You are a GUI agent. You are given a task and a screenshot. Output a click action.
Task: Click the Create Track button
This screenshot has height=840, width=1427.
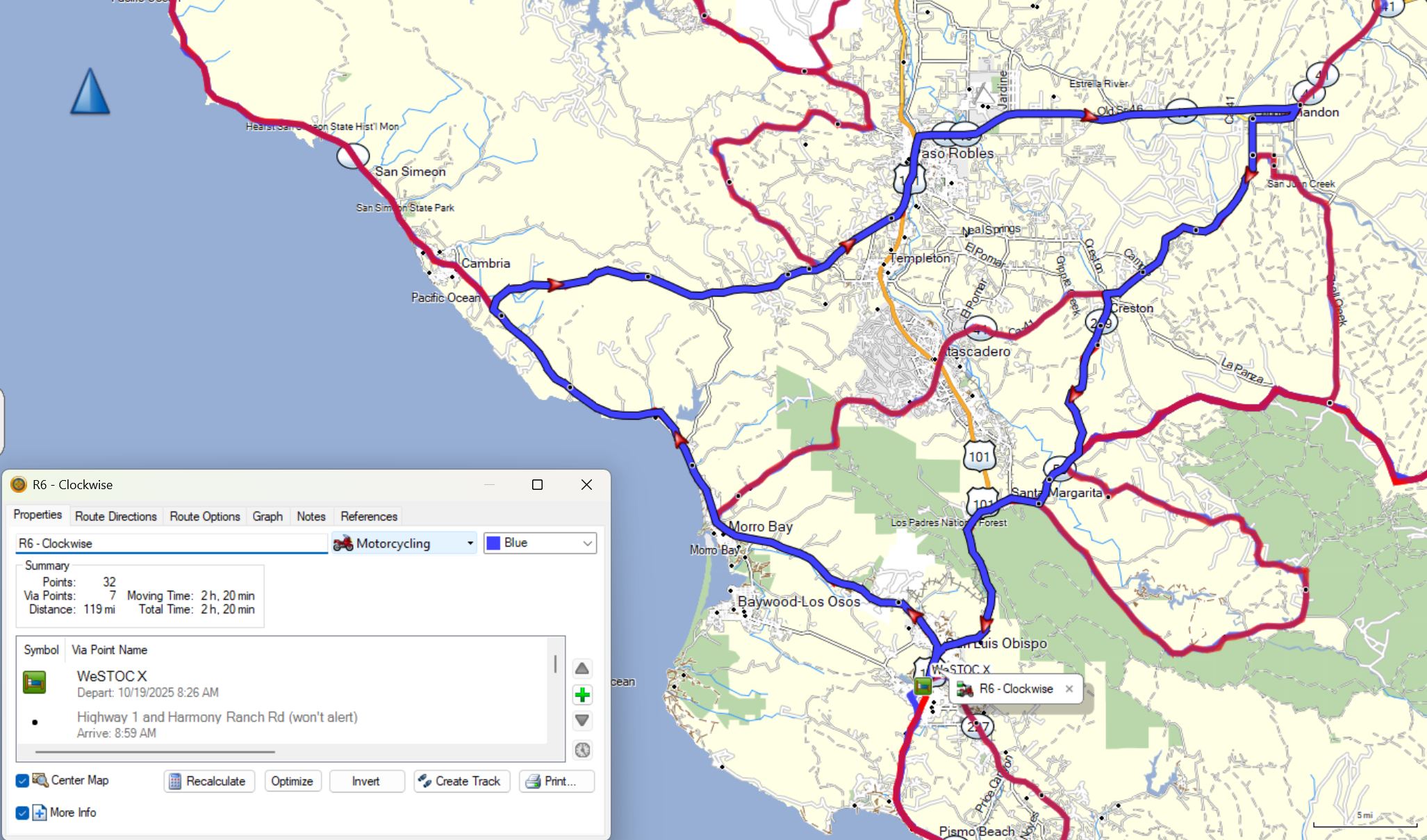pos(461,781)
